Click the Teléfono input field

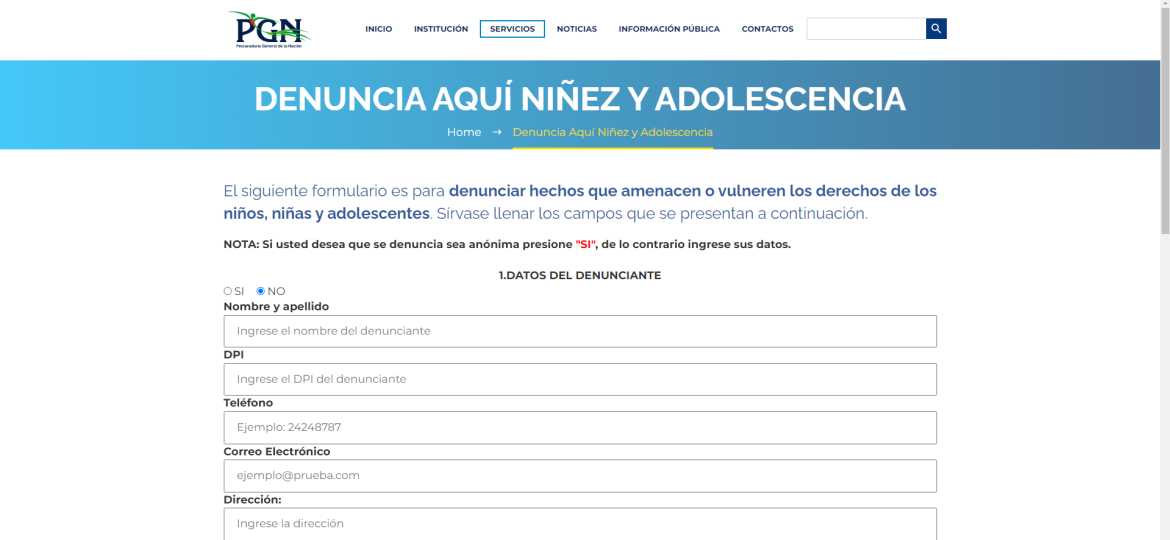click(580, 427)
